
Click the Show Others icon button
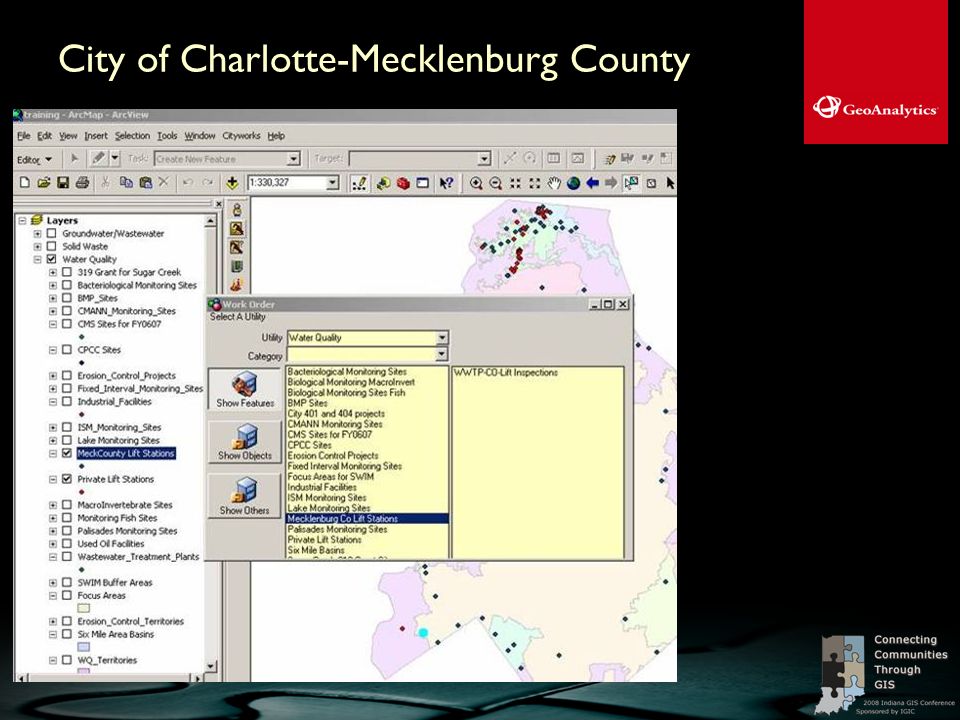click(245, 496)
